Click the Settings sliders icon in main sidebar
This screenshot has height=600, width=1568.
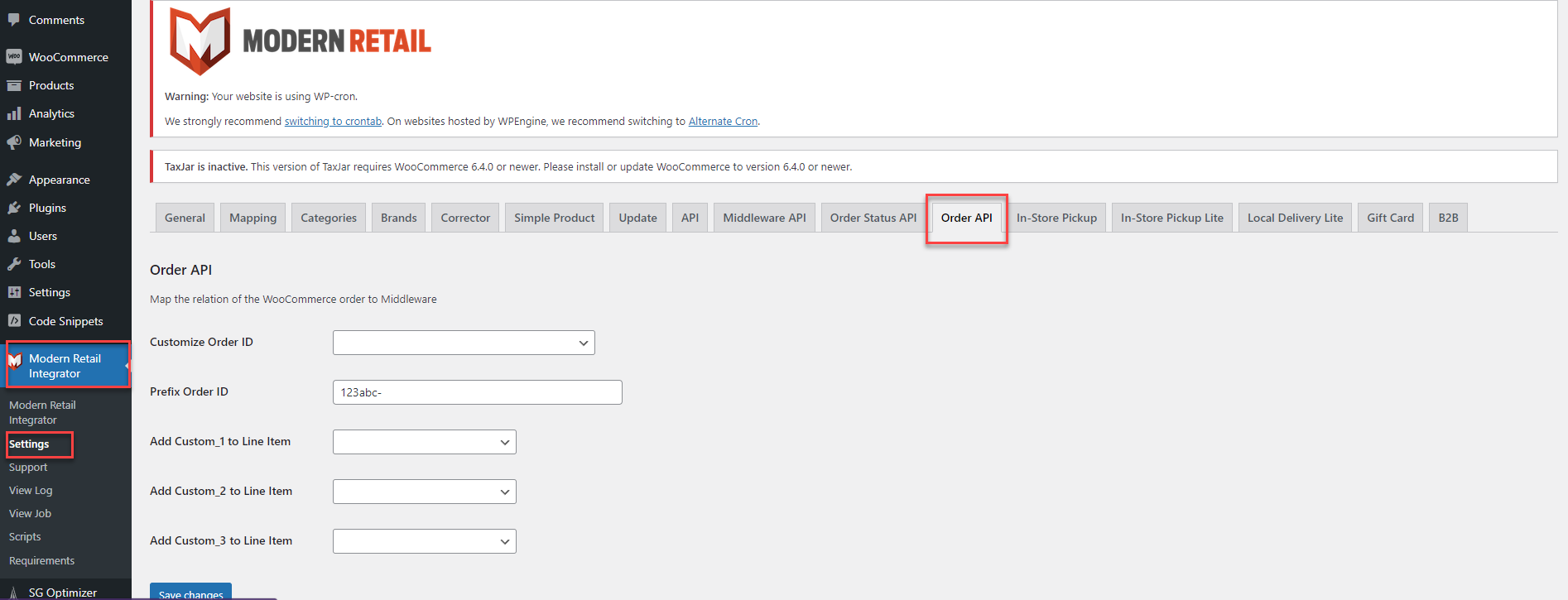point(14,292)
